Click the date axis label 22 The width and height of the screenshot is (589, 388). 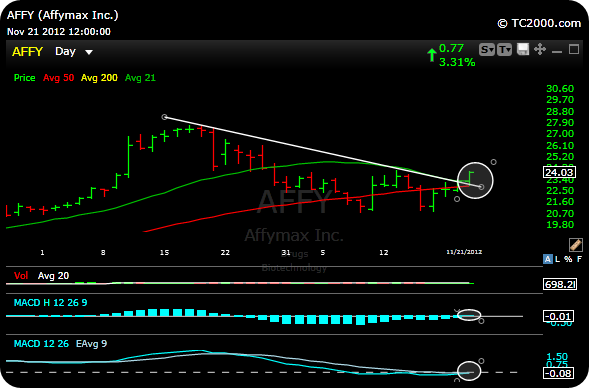click(225, 252)
